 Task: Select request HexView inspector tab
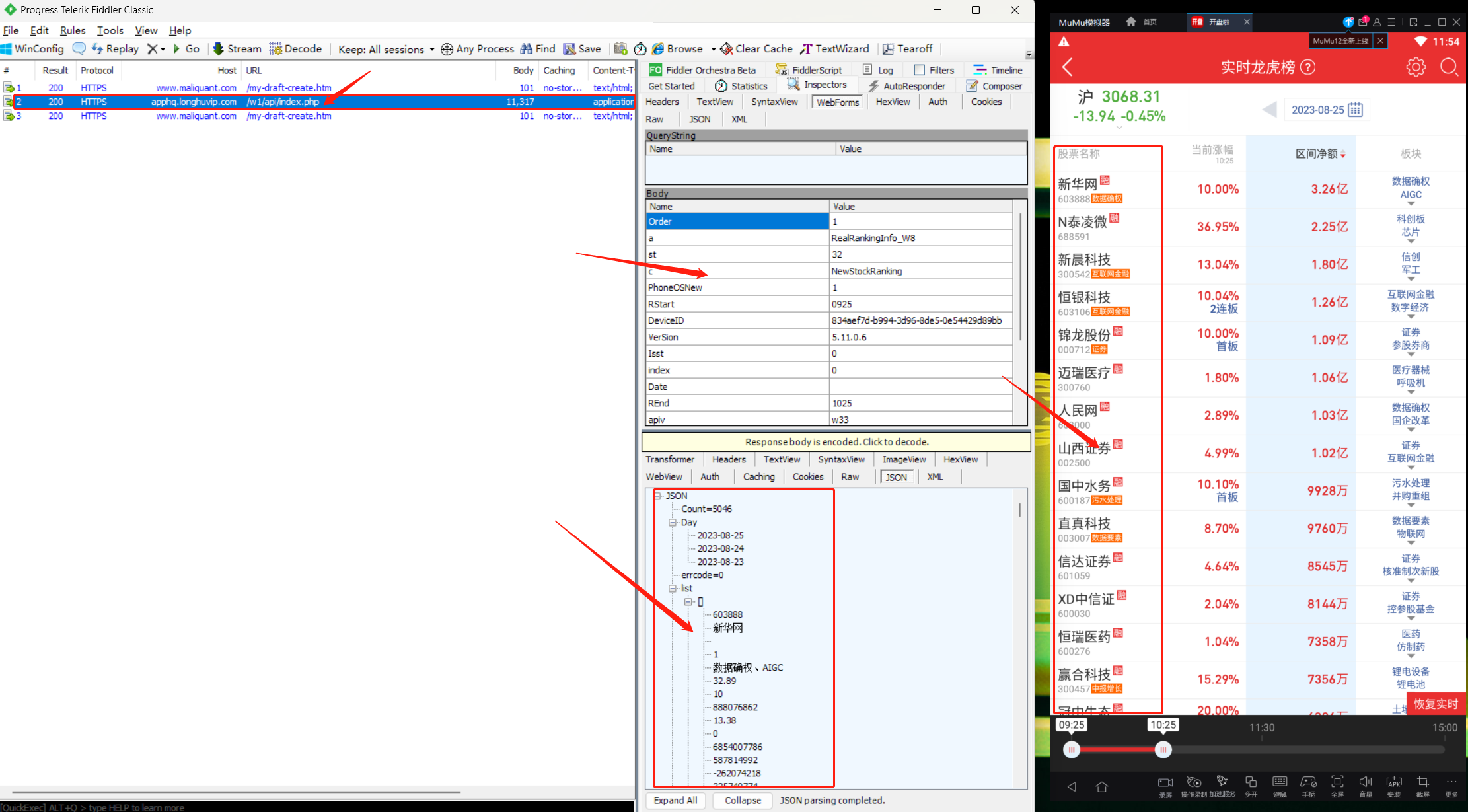coord(893,102)
